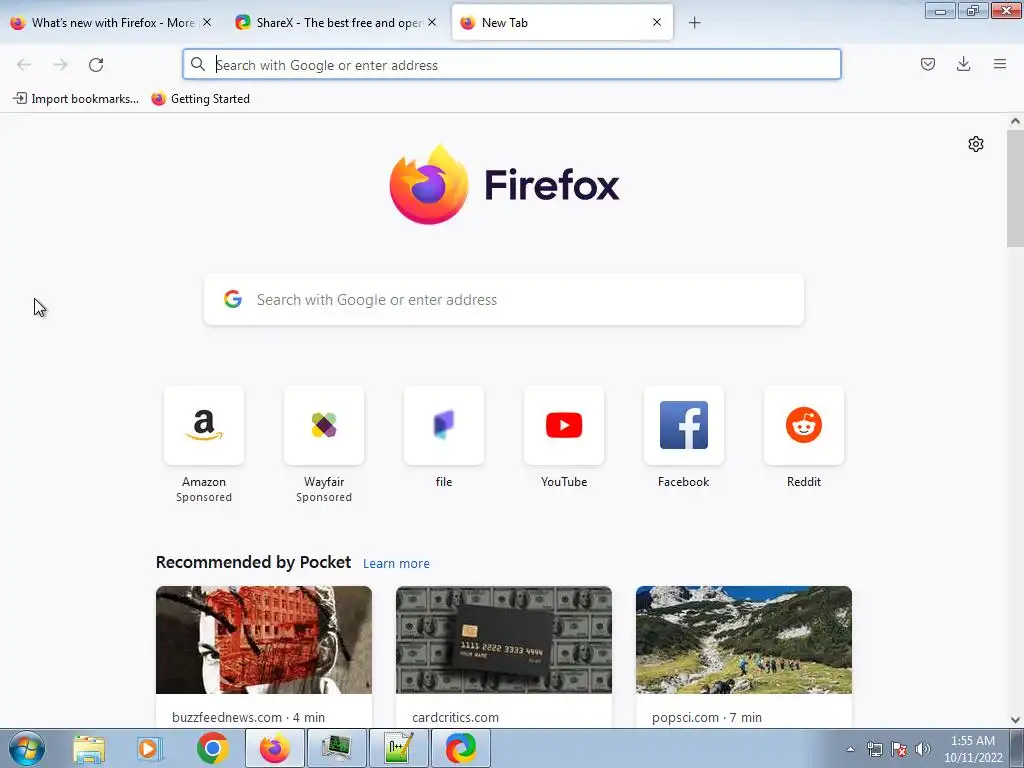Reload the current page
The image size is (1024, 768).
[x=96, y=65]
